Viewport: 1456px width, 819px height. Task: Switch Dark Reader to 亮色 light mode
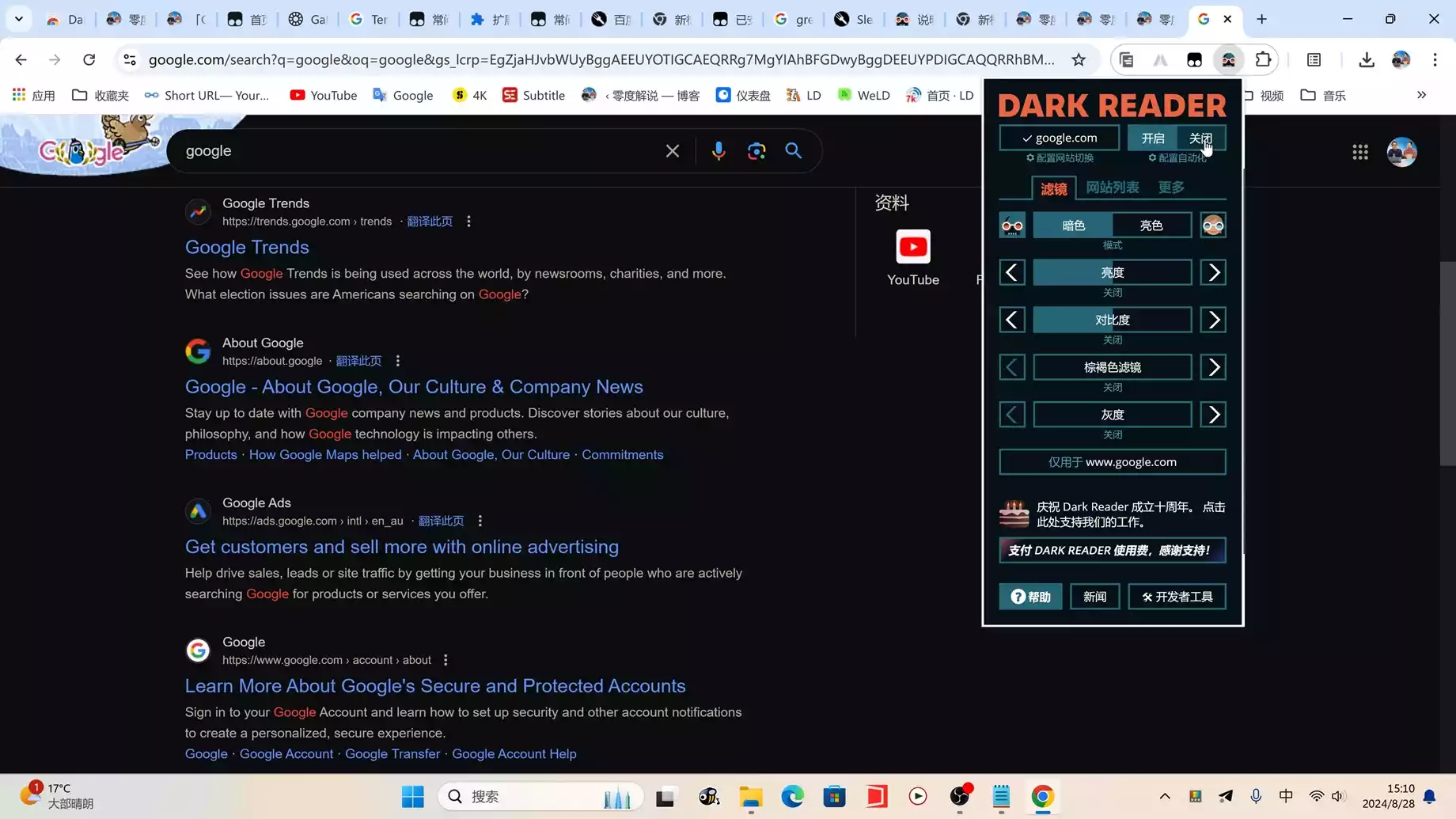1151,226
